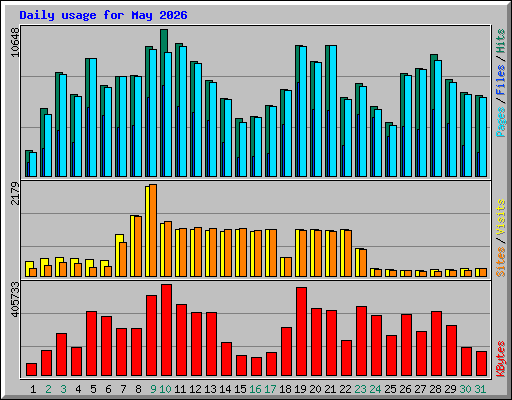Select day label 12 on the x-axis
The height and width of the screenshot is (400, 512).
195,389
